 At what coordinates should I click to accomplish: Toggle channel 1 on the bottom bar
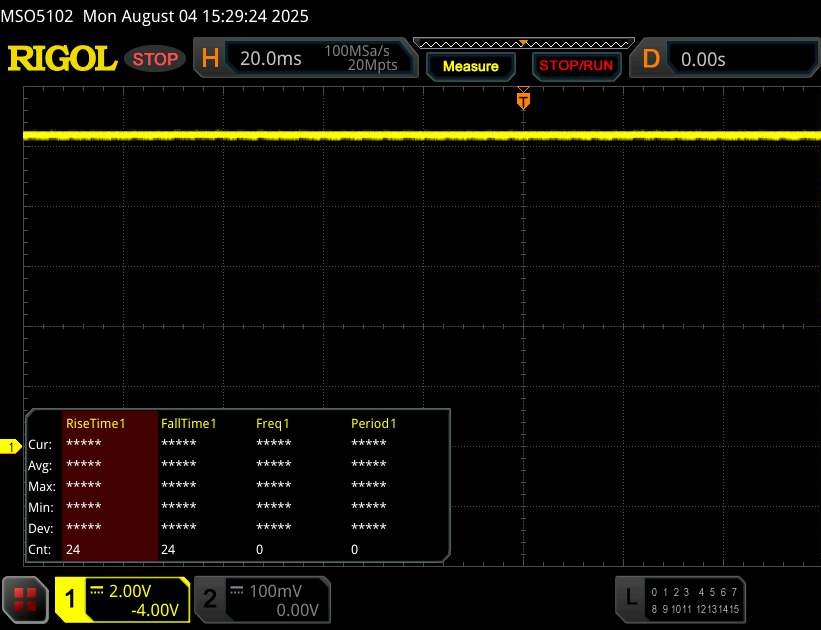[x=71, y=599]
